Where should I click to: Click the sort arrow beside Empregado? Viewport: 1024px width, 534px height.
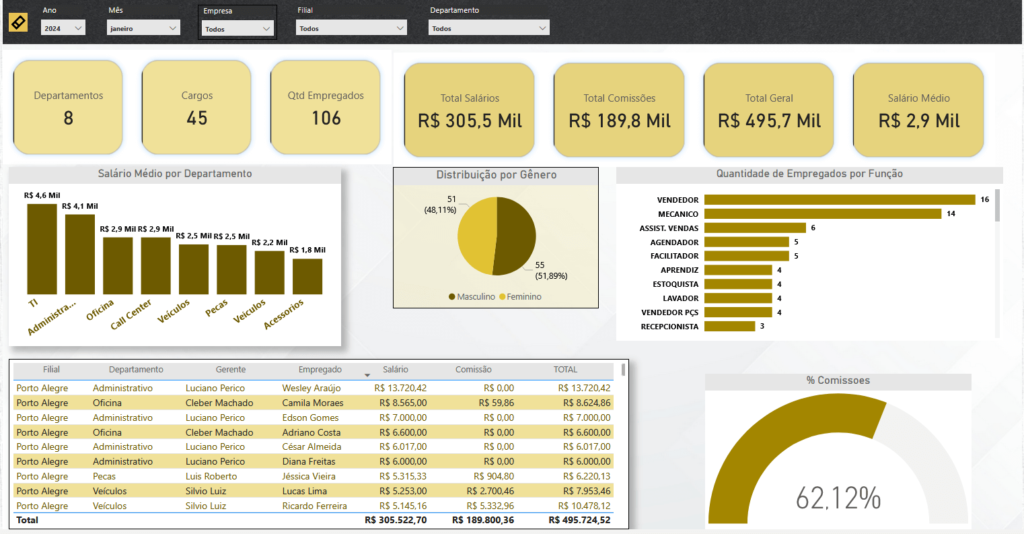point(367,375)
